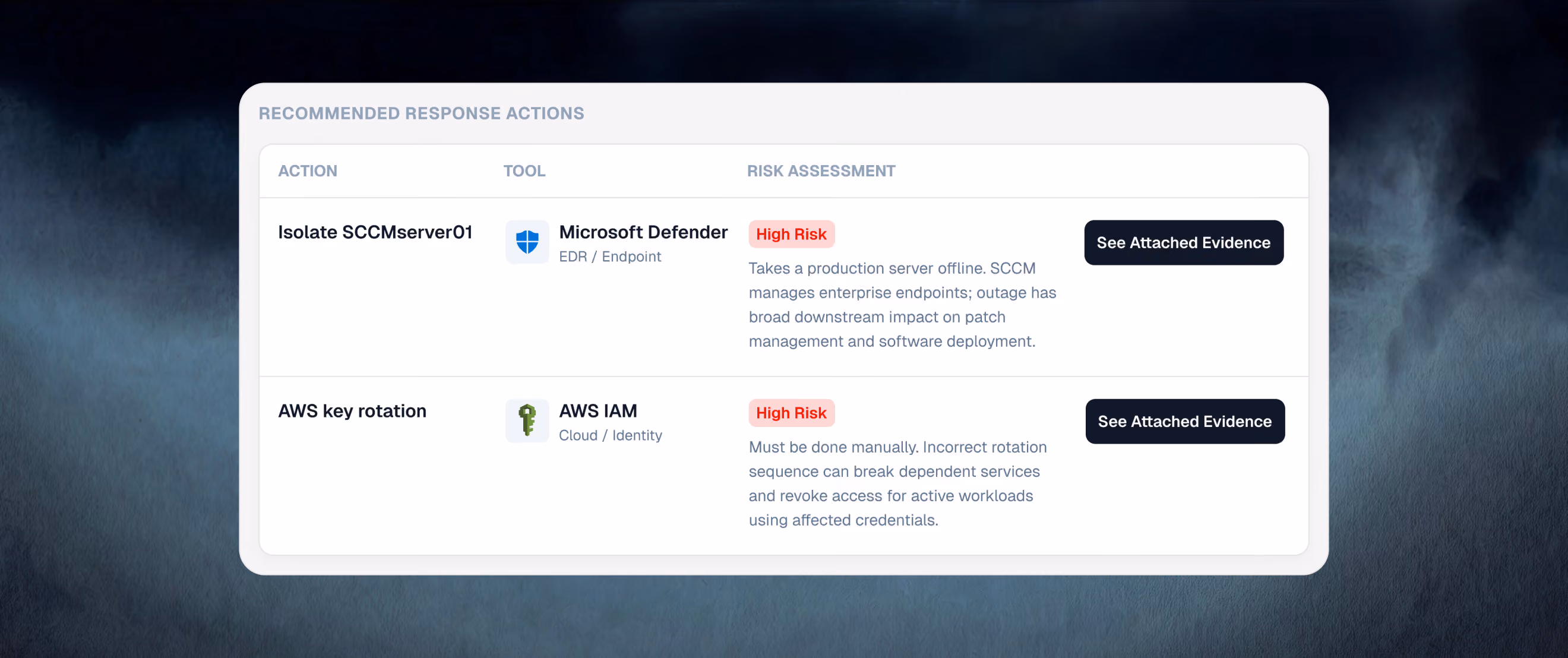Click the Recommended Response Actions heading
This screenshot has height=658, width=1568.
tap(421, 113)
